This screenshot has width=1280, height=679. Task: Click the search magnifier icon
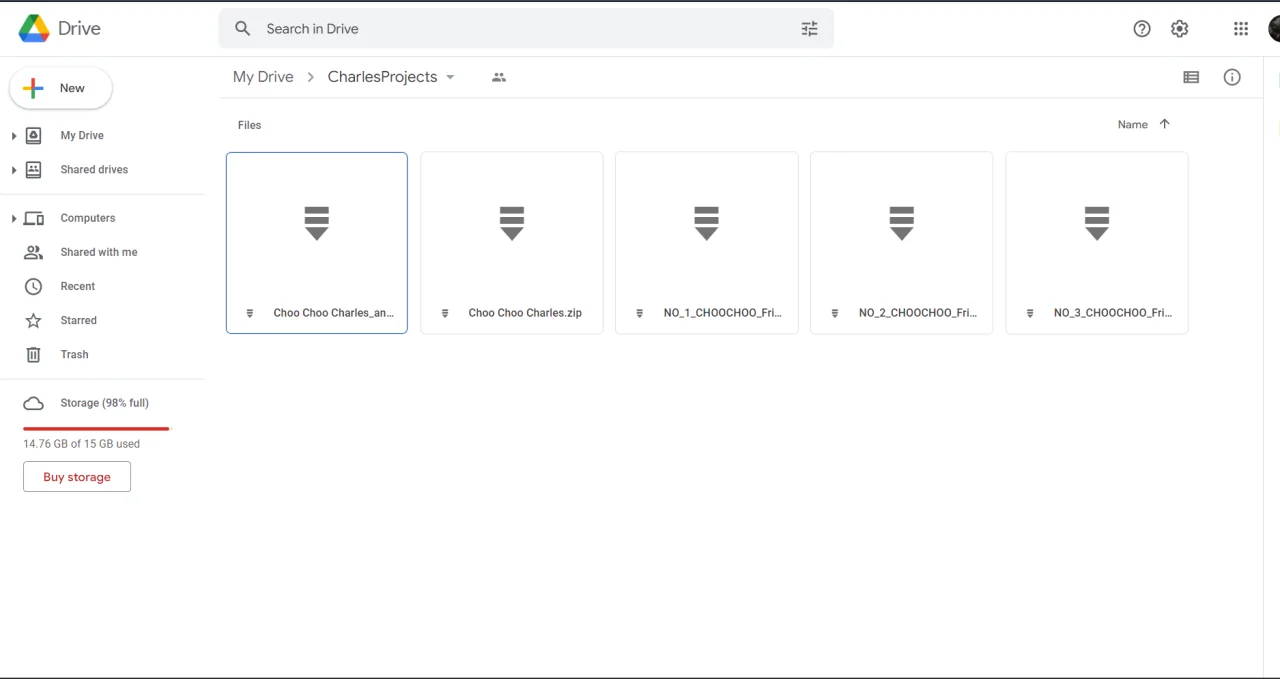click(242, 29)
